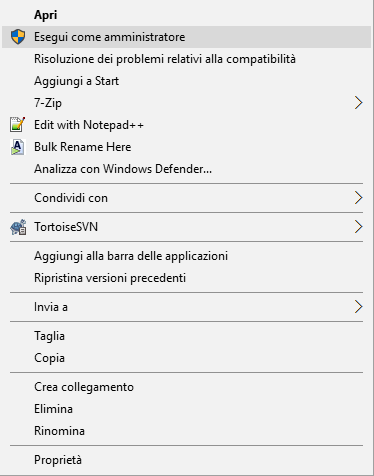Screen dimensions: 374x476
Task: Select Rinomina from the menu
Action: pyautogui.click(x=187, y=431)
